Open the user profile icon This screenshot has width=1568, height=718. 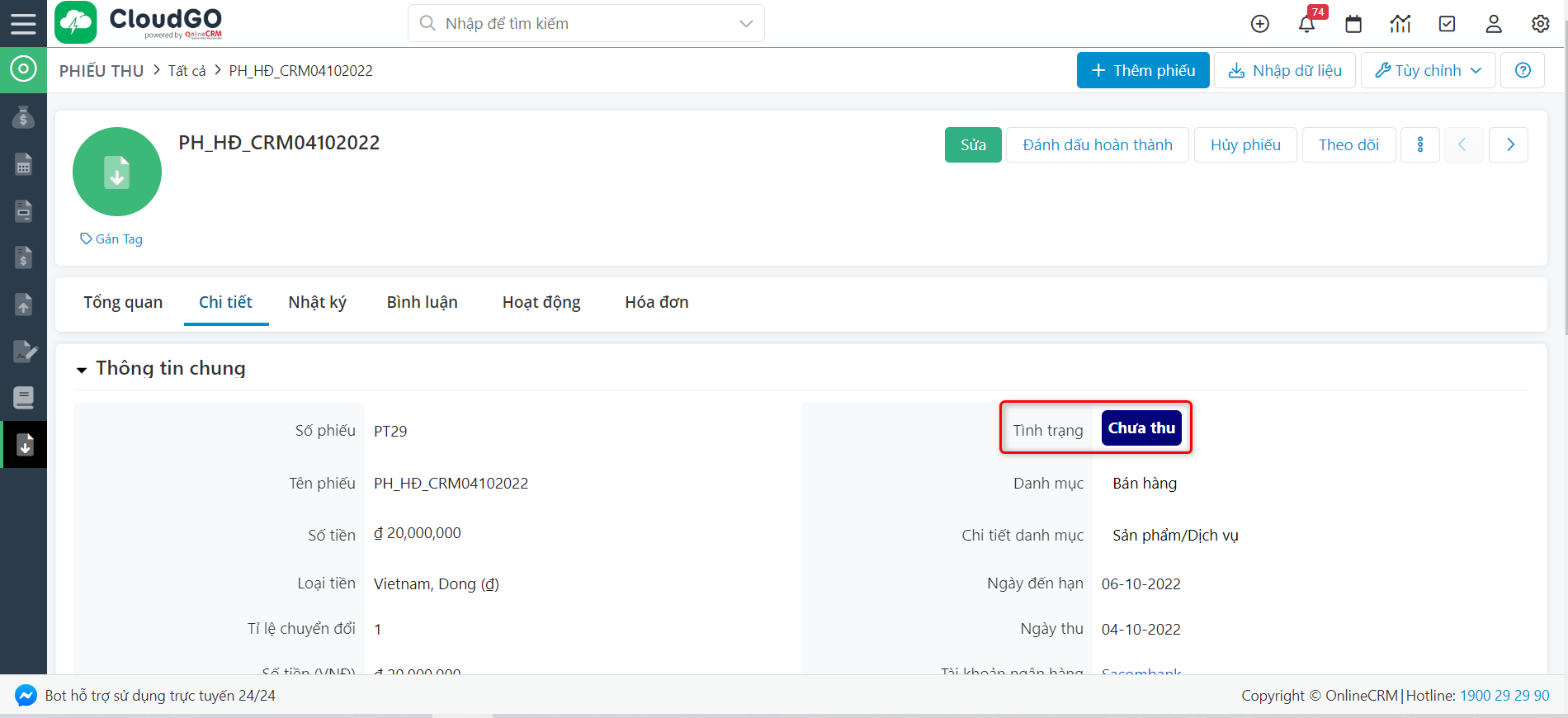[1494, 24]
